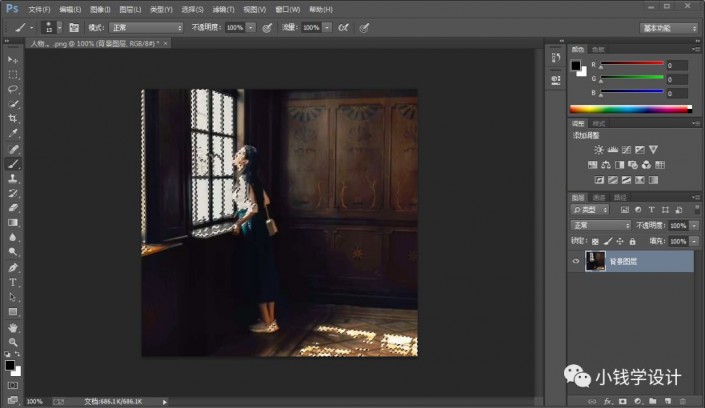Select the Lasso tool

pos(13,89)
